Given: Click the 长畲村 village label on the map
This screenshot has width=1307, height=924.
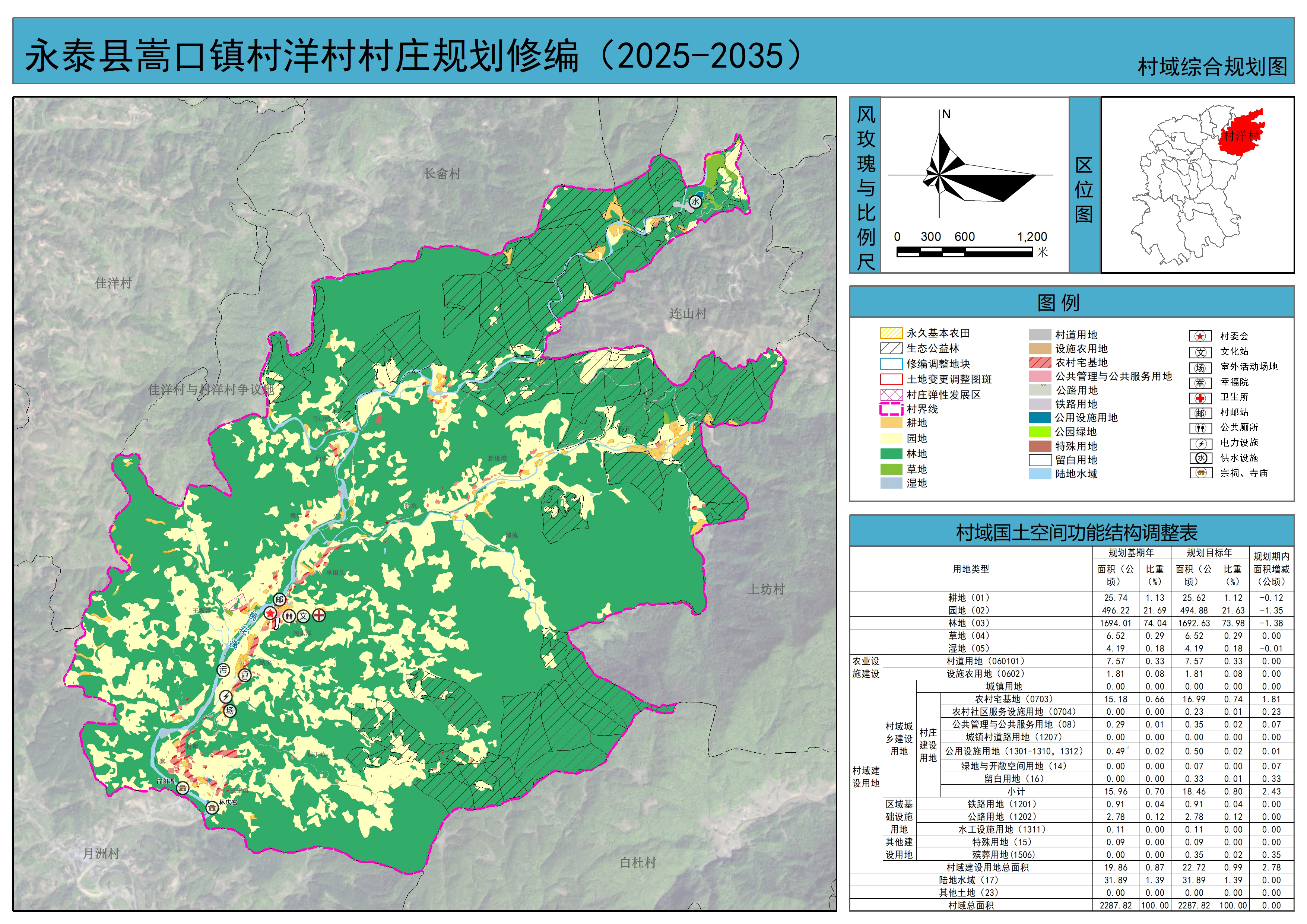Looking at the screenshot, I should 442,174.
